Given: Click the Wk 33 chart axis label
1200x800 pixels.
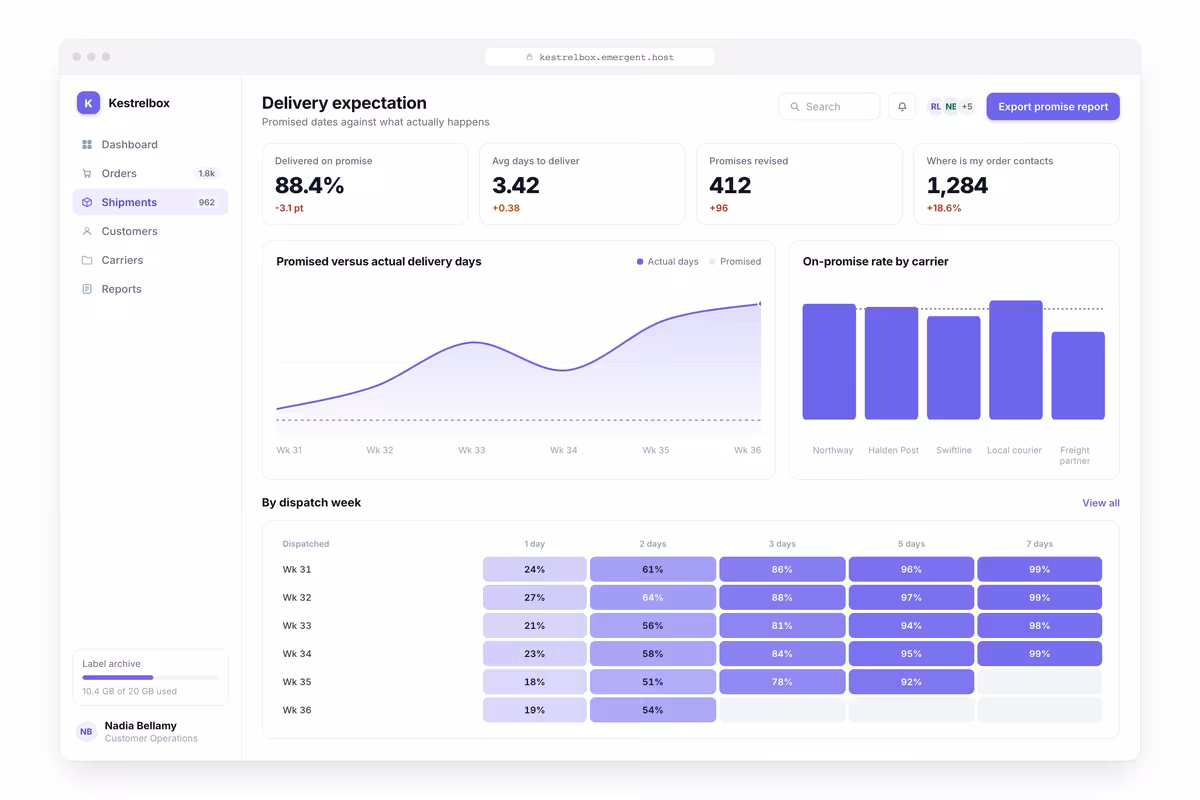Looking at the screenshot, I should tap(472, 450).
